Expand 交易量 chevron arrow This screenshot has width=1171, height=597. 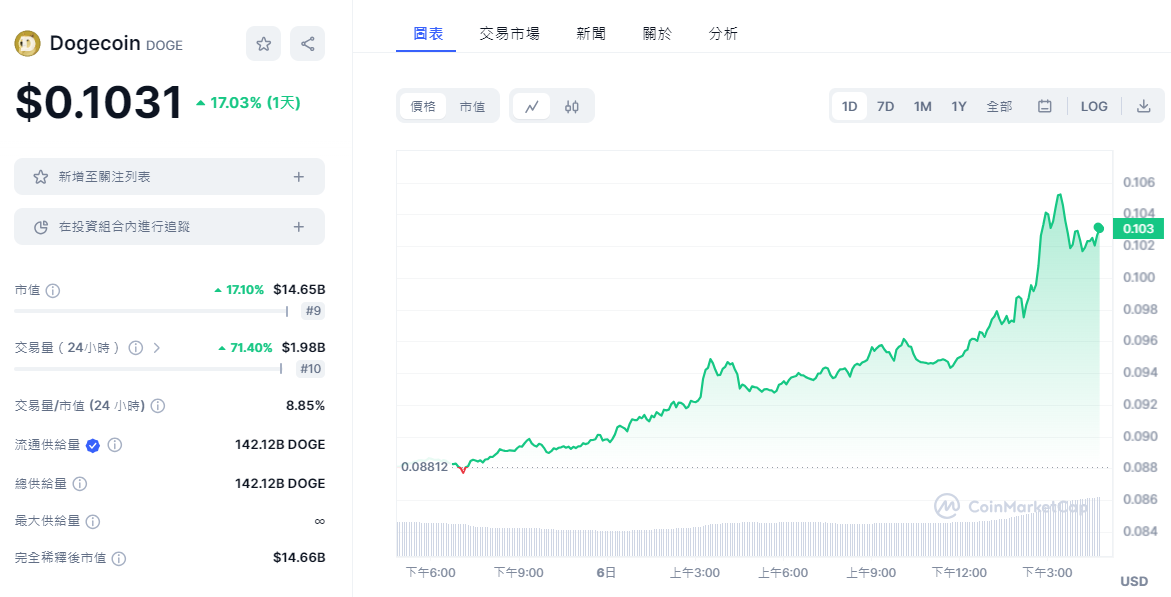click(x=157, y=348)
